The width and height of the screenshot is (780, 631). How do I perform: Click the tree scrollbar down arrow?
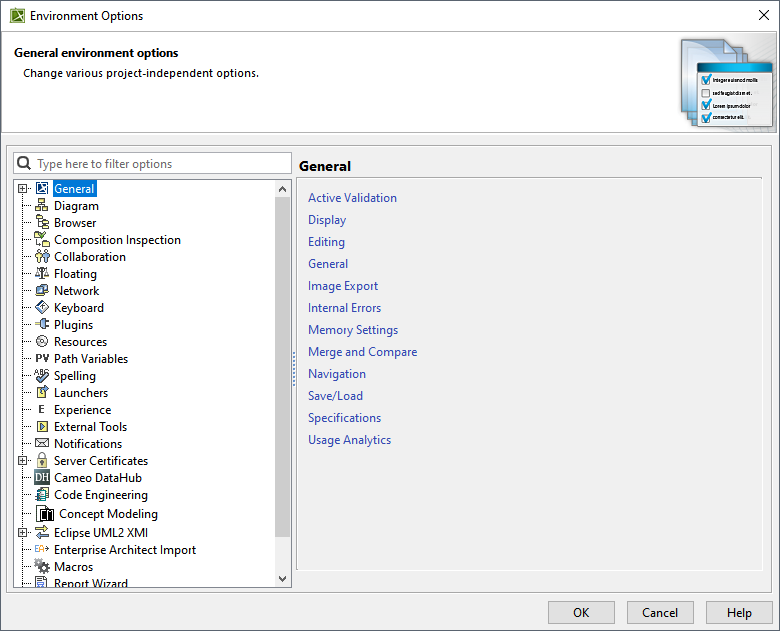282,578
